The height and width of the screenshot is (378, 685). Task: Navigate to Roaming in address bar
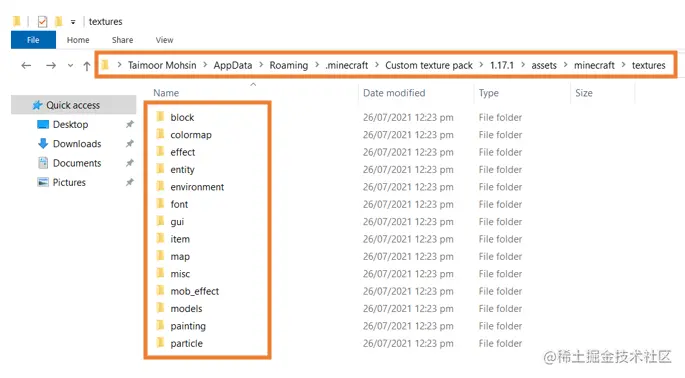288,65
